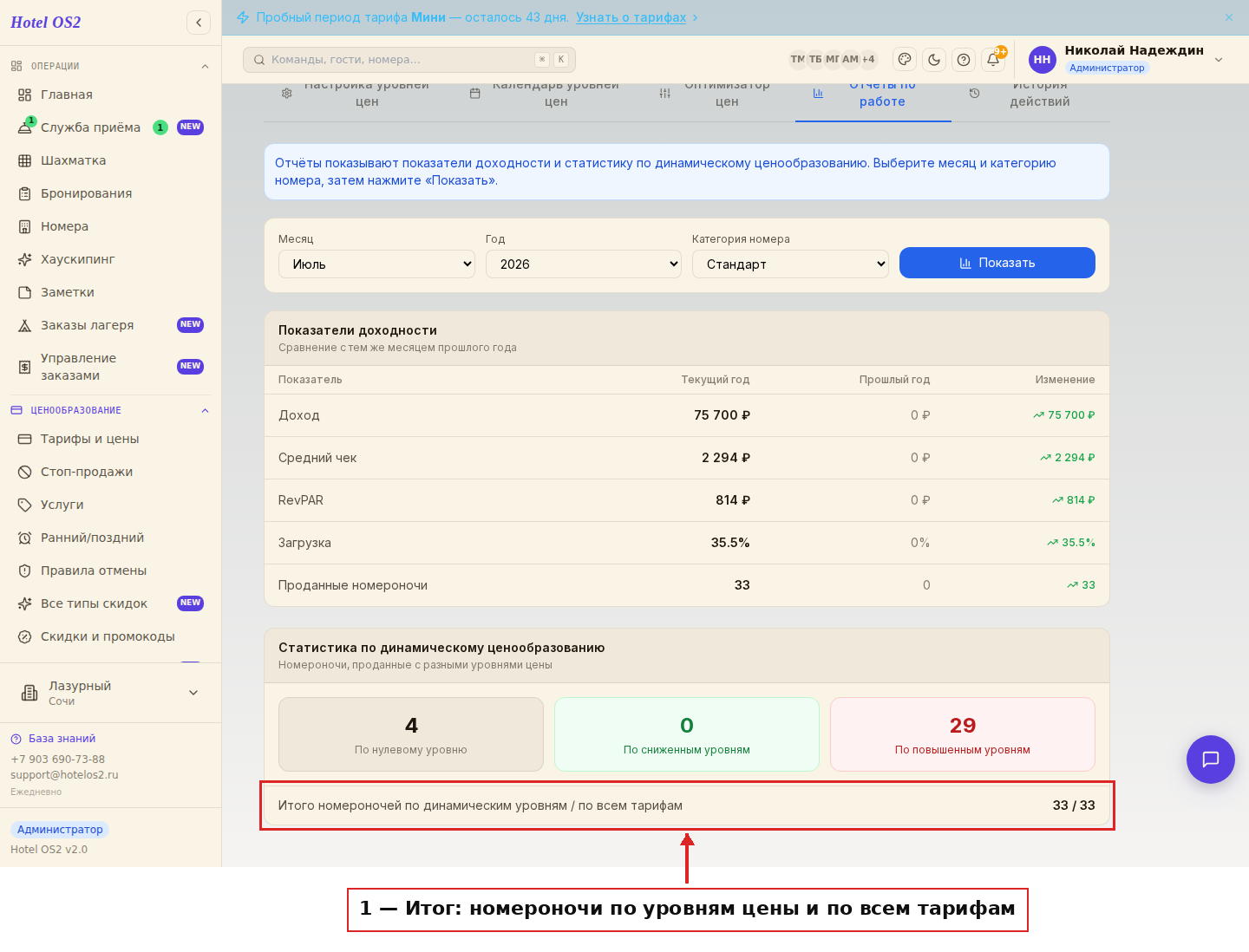Open the Месяц dropdown

tap(376, 264)
